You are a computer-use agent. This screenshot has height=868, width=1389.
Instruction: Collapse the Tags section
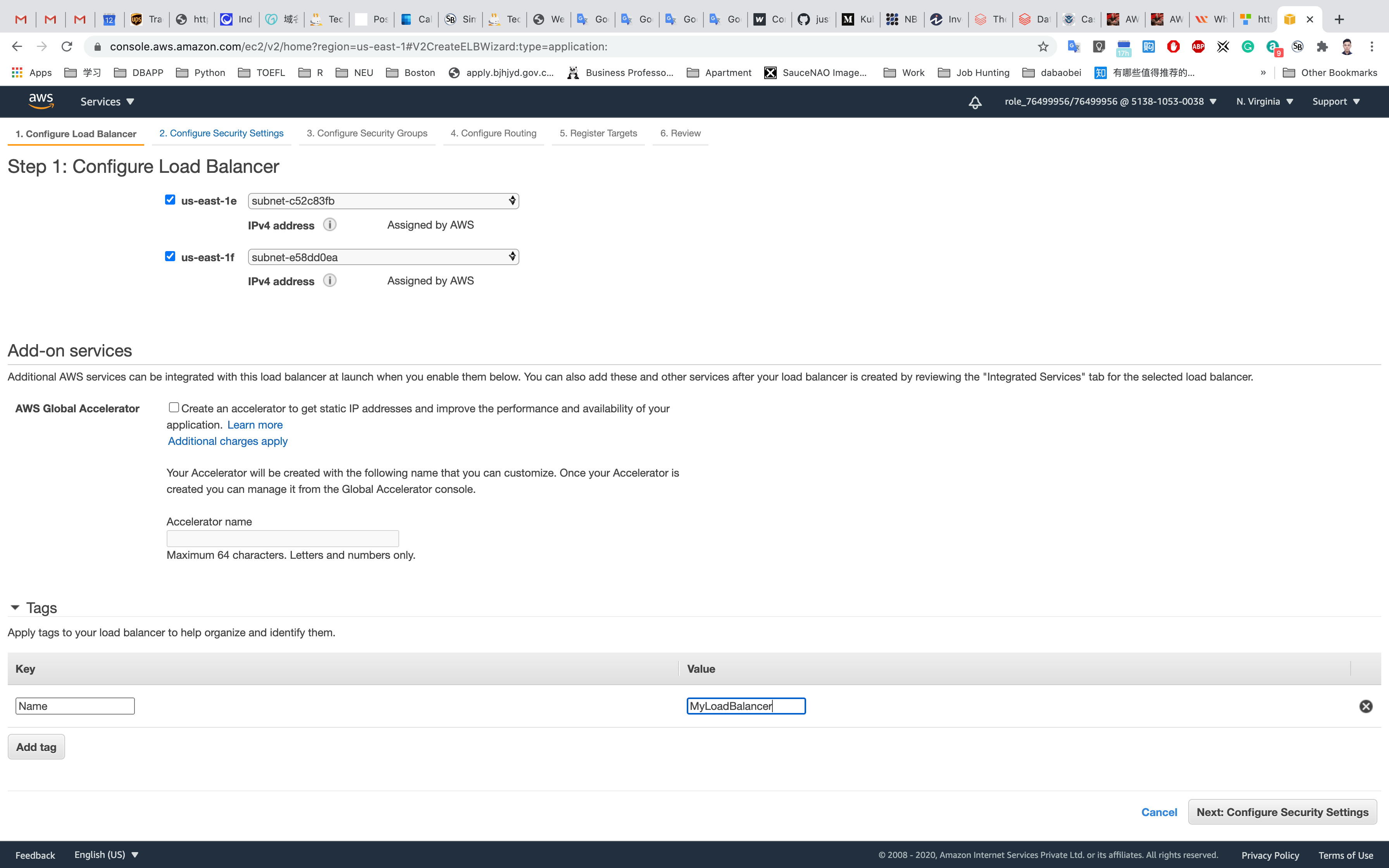pos(15,607)
